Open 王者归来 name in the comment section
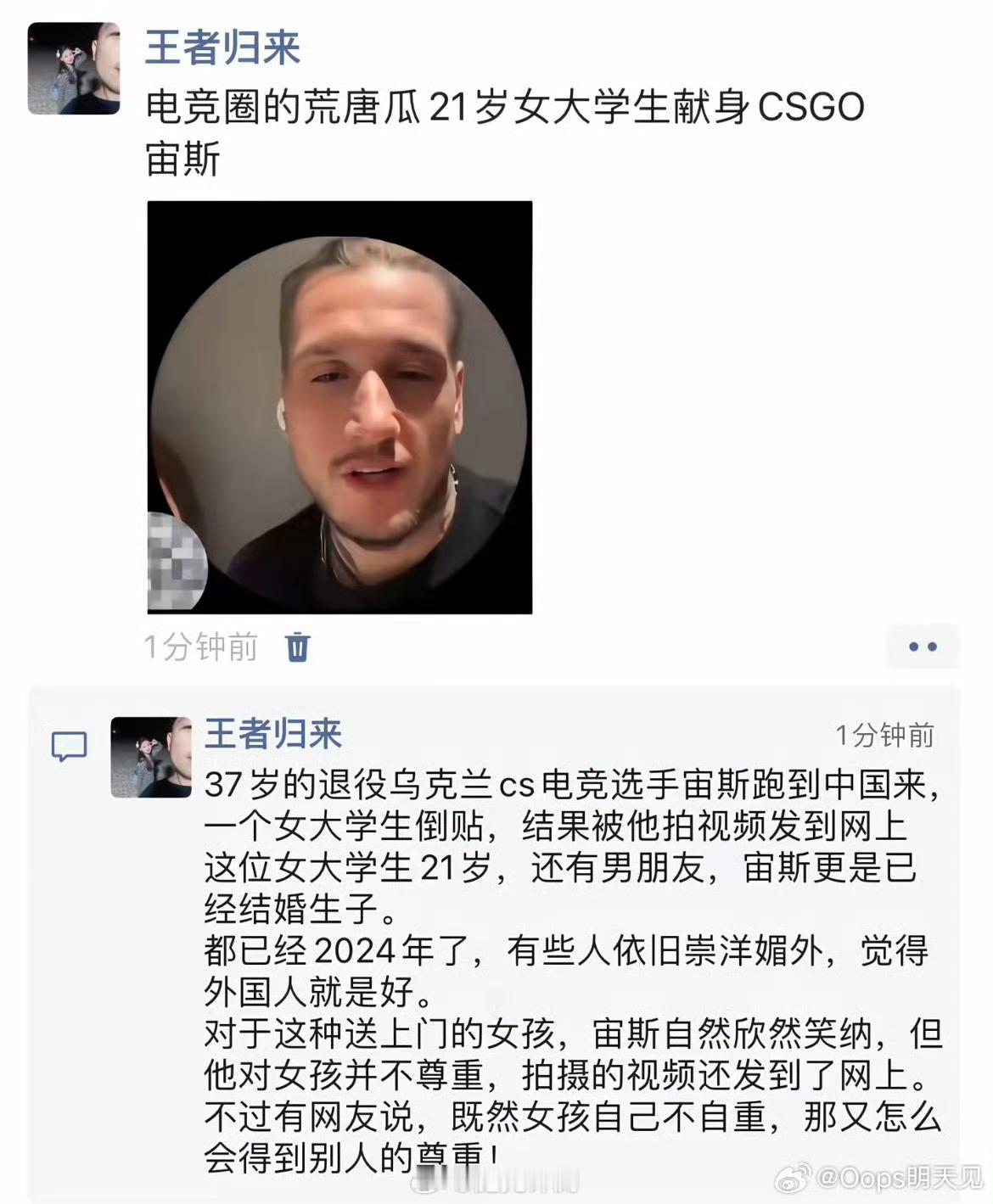Screen dimensions: 993x1204 tap(273, 734)
